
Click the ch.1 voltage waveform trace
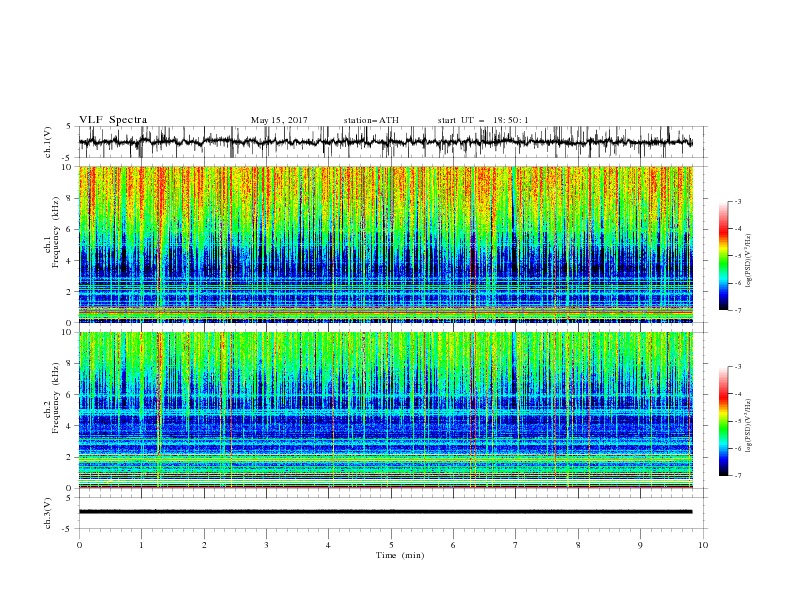coord(385,142)
